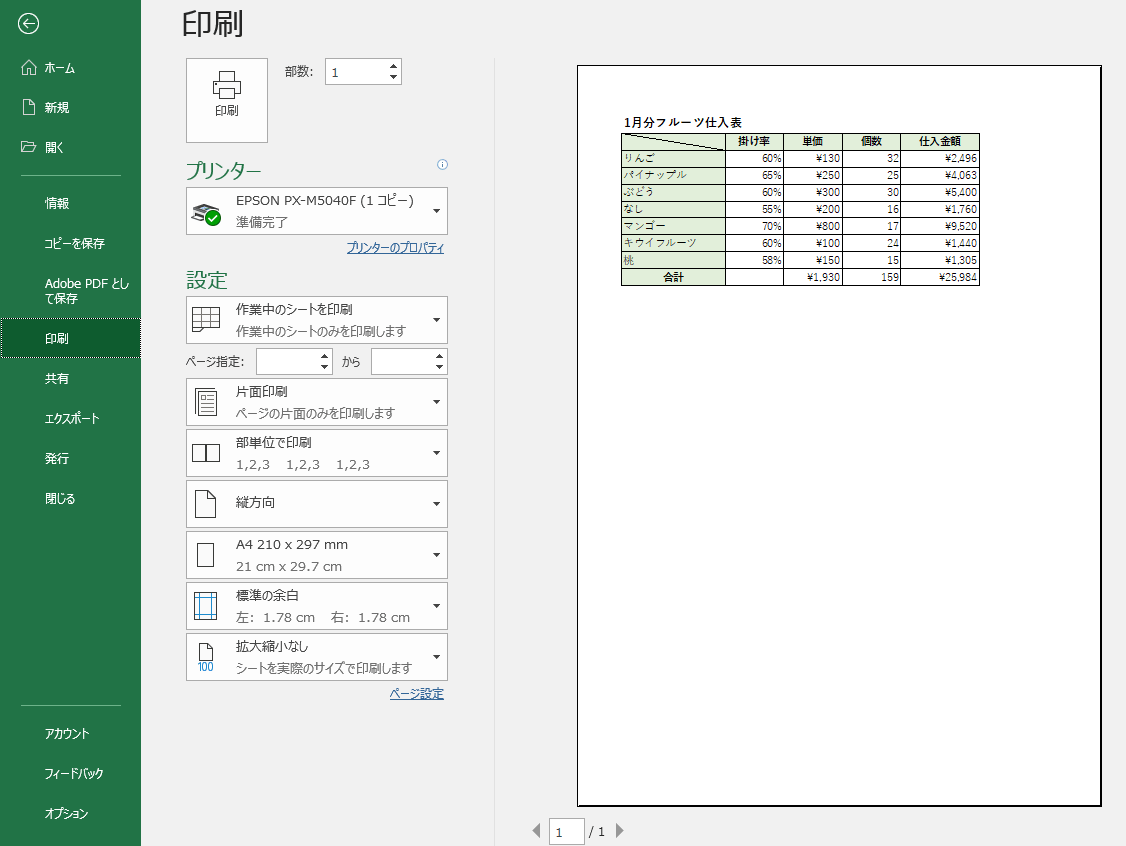
Task: Open アカウント settings
Action: coord(70,733)
